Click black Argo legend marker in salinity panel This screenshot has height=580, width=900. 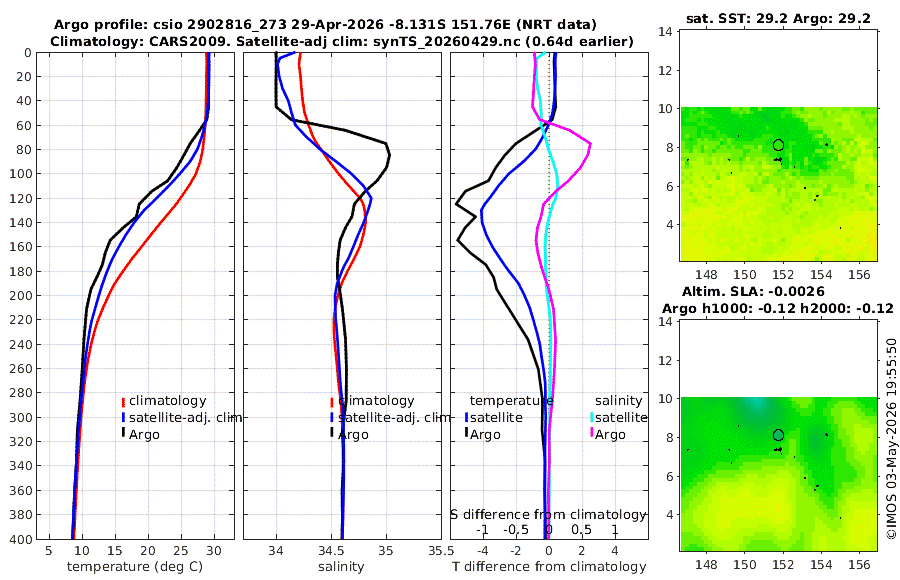point(332,432)
